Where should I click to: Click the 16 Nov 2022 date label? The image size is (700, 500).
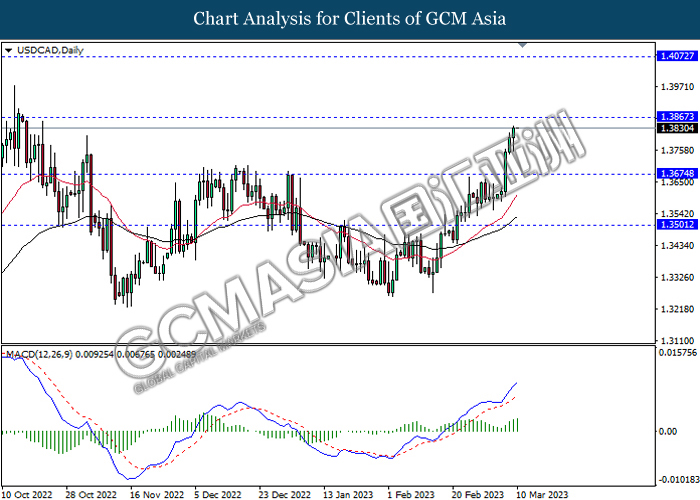(x=157, y=495)
